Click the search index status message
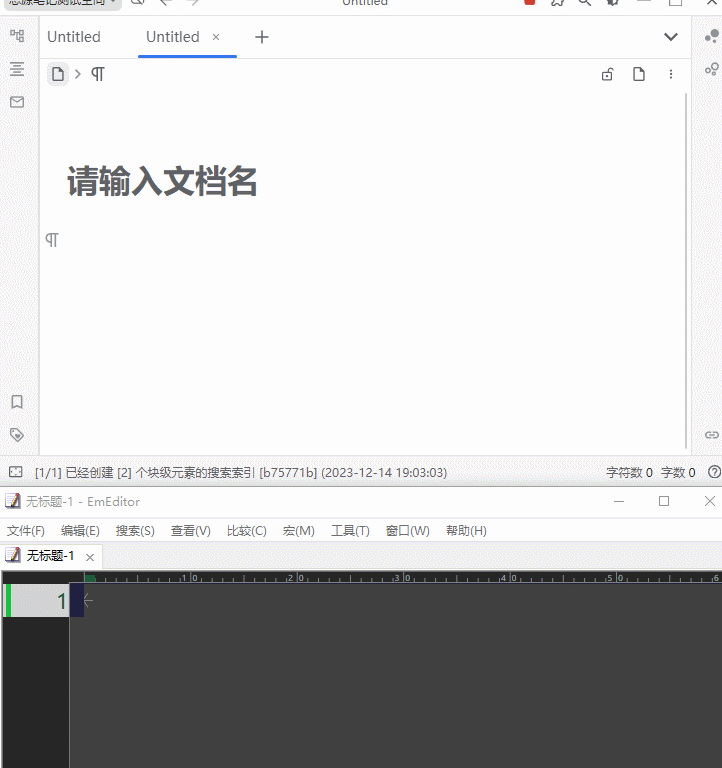 (x=241, y=473)
